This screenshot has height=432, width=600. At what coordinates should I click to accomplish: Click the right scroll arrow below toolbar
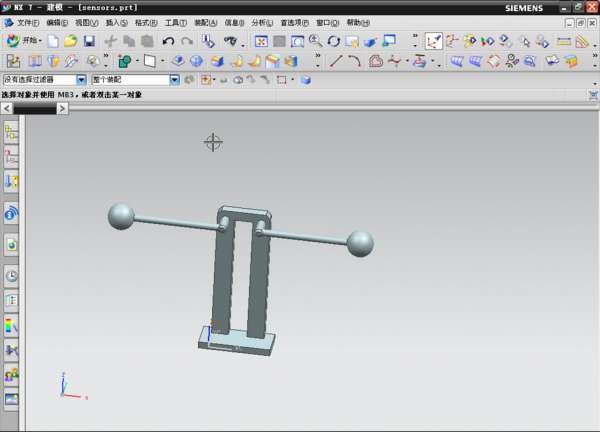click(x=62, y=108)
